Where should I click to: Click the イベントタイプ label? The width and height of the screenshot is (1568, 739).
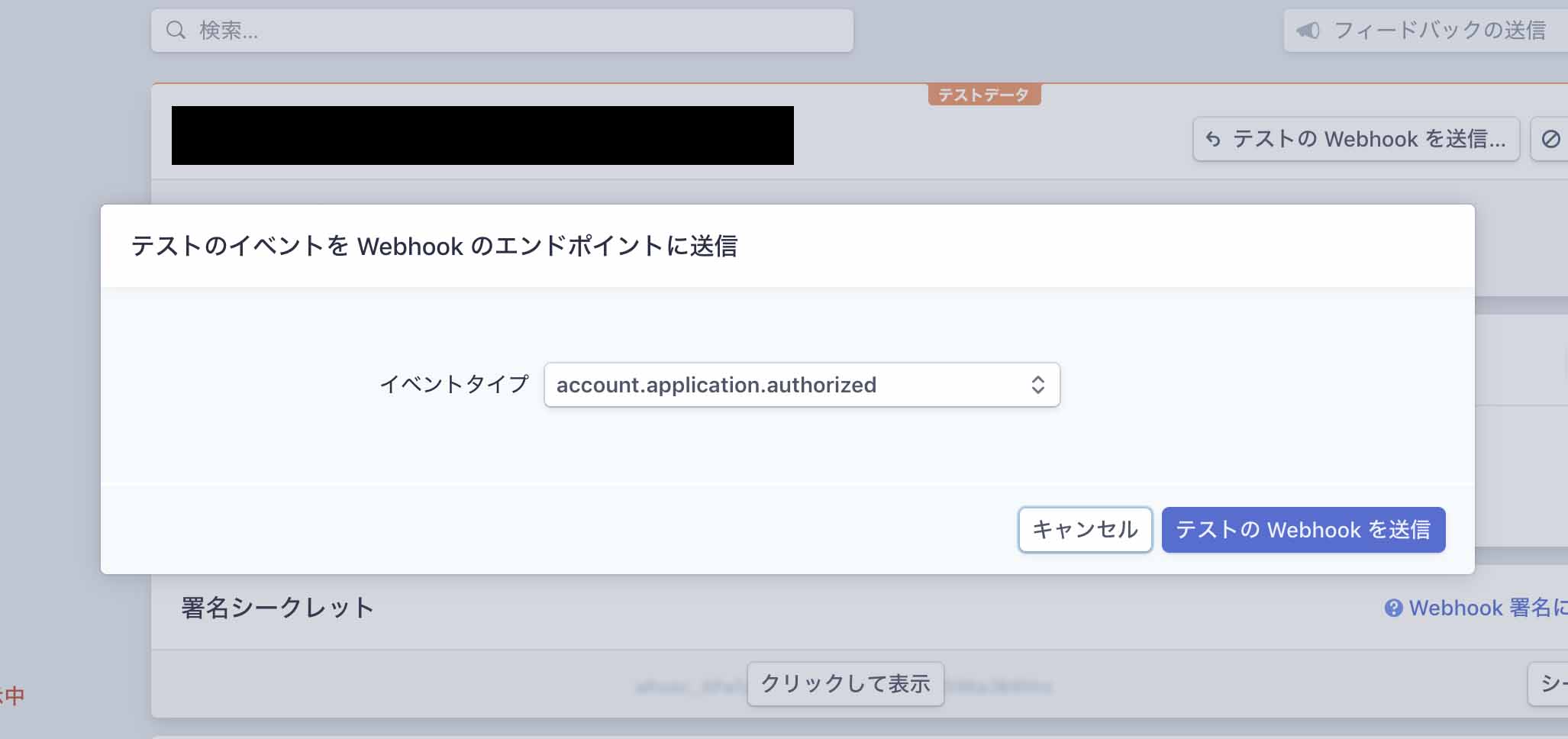coord(454,384)
